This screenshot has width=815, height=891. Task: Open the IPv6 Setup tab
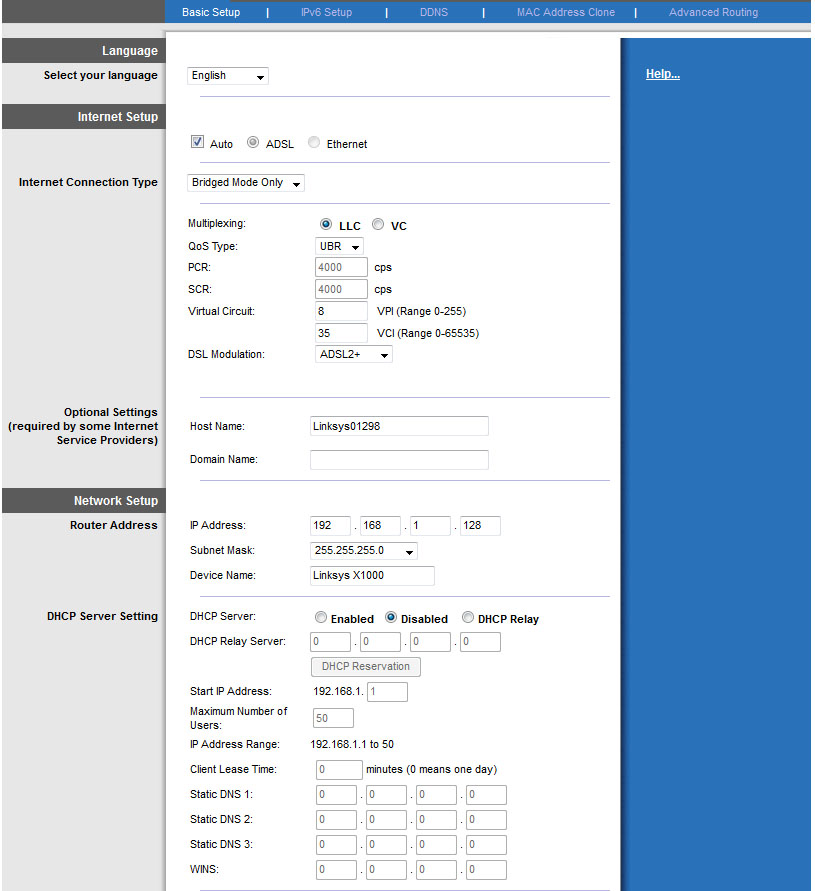pyautogui.click(x=326, y=12)
